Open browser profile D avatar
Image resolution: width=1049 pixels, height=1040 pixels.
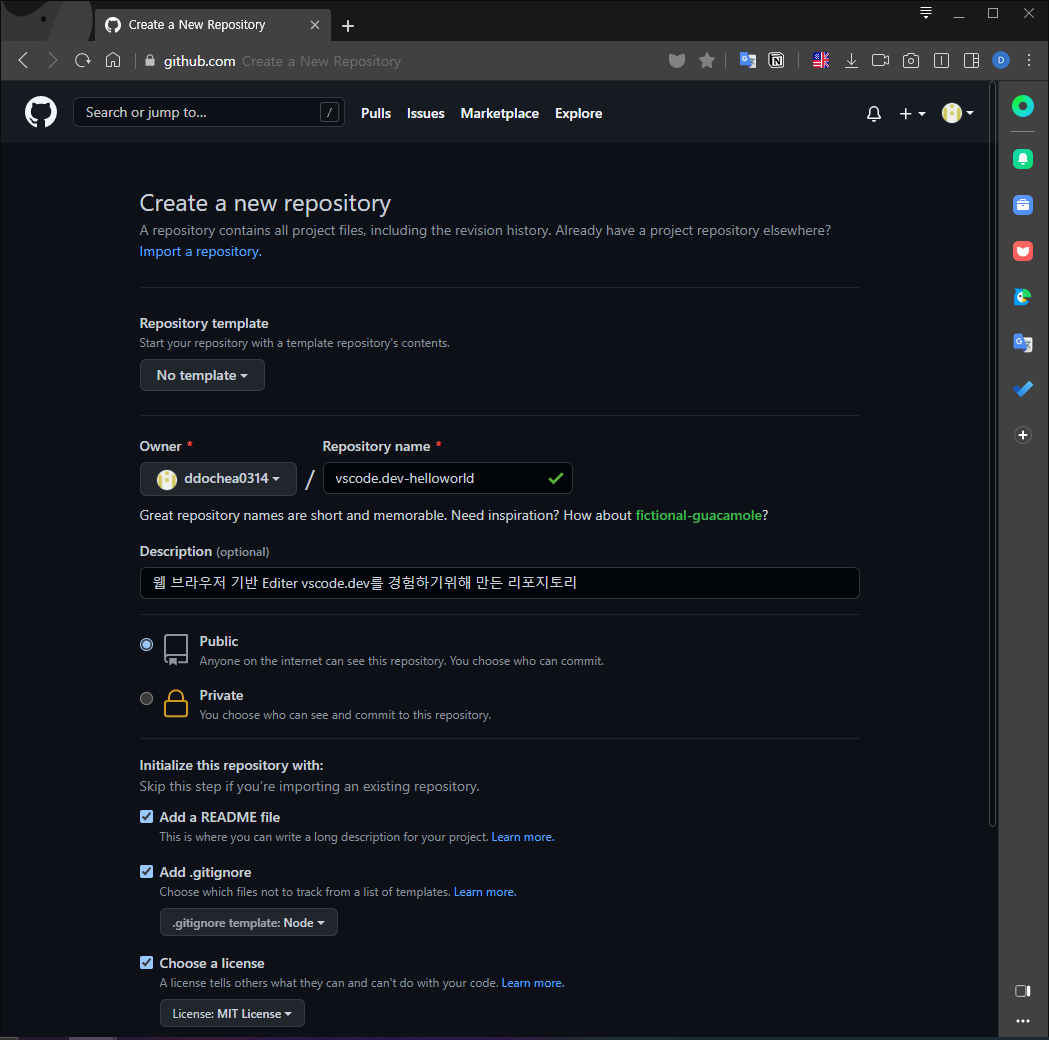pos(1001,60)
